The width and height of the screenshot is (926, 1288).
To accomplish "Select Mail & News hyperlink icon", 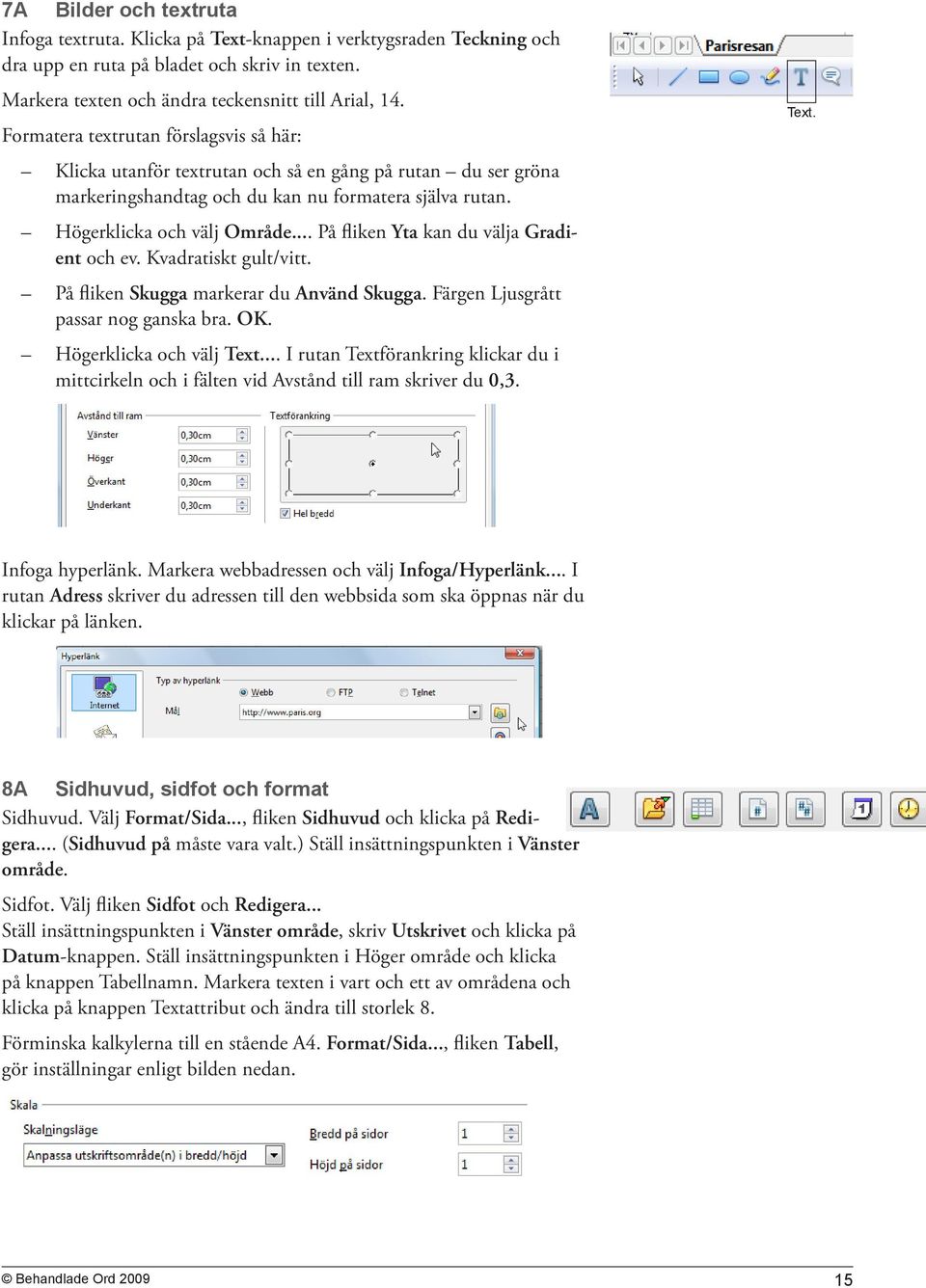I will point(104,732).
